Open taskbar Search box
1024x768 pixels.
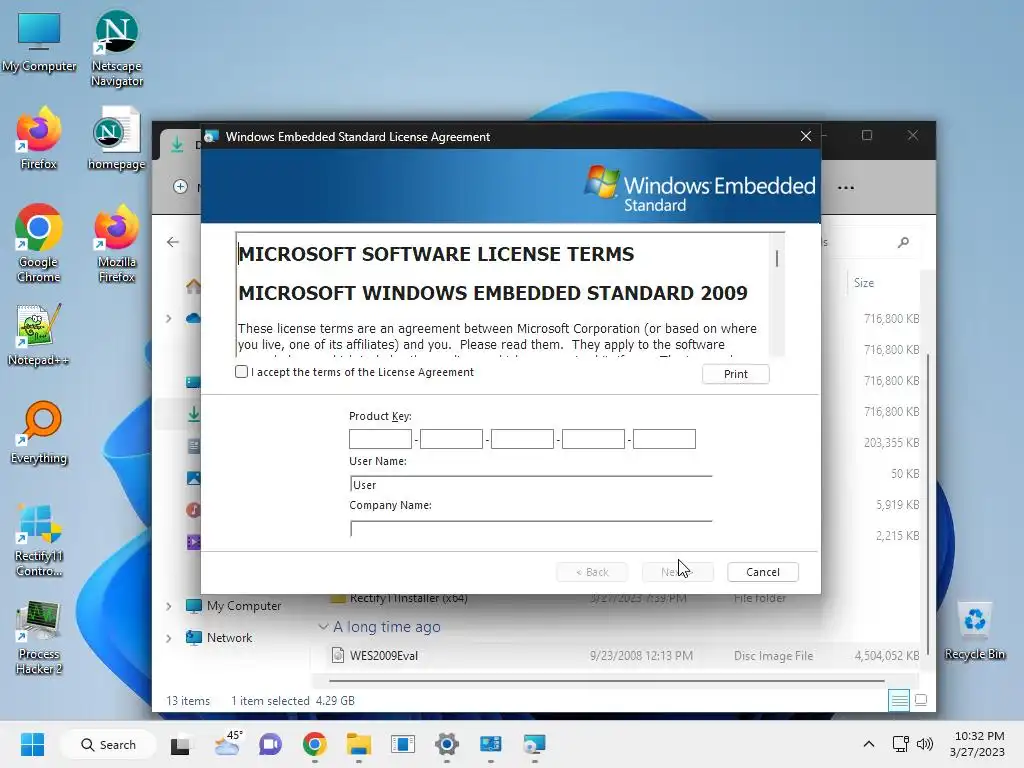click(x=108, y=744)
